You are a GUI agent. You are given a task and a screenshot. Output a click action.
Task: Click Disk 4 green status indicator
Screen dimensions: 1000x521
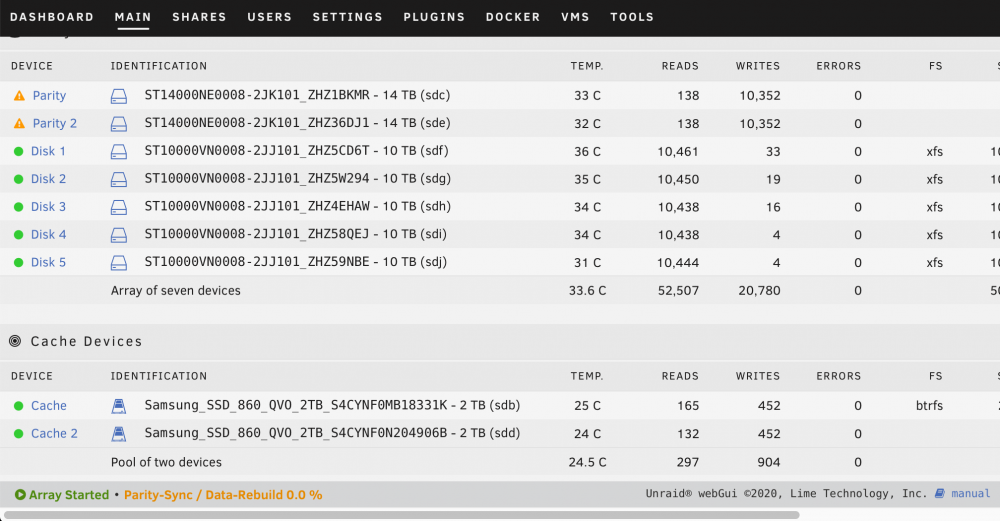click(x=18, y=235)
